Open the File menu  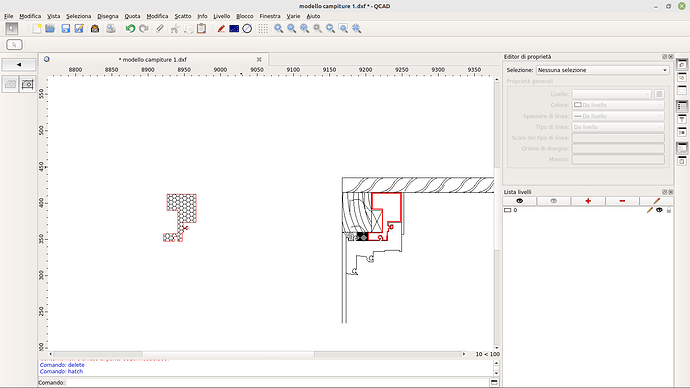8,16
